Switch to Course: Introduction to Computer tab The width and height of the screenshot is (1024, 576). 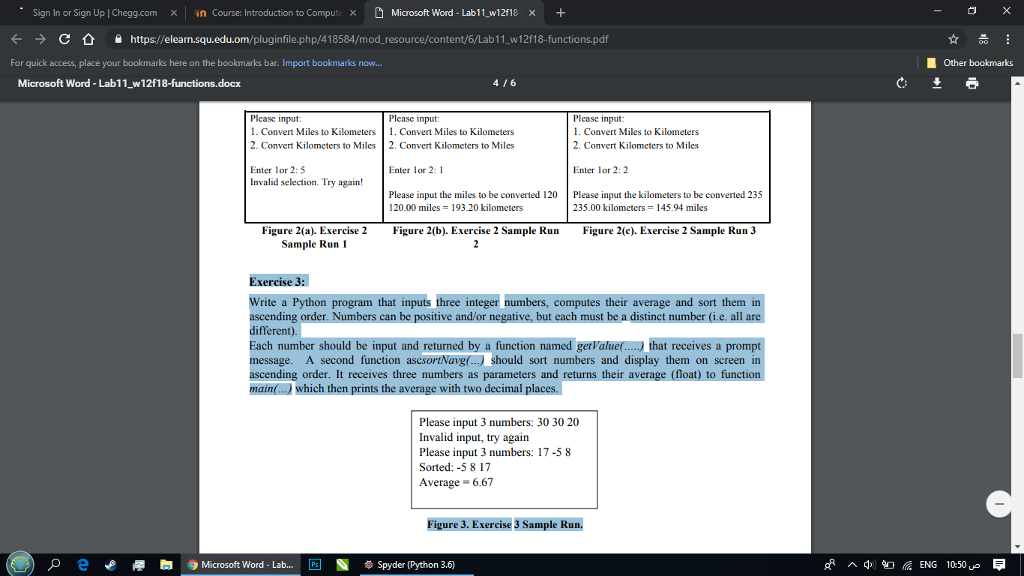277,12
